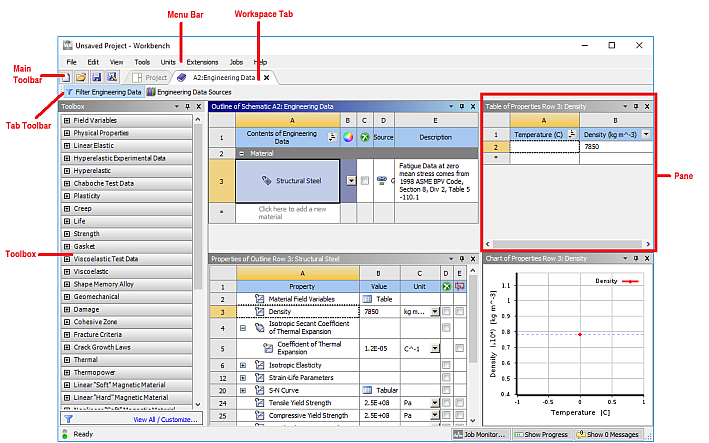
Task: Toggle Isotropic Elasticity suppress checkbox
Action: (x=446, y=365)
